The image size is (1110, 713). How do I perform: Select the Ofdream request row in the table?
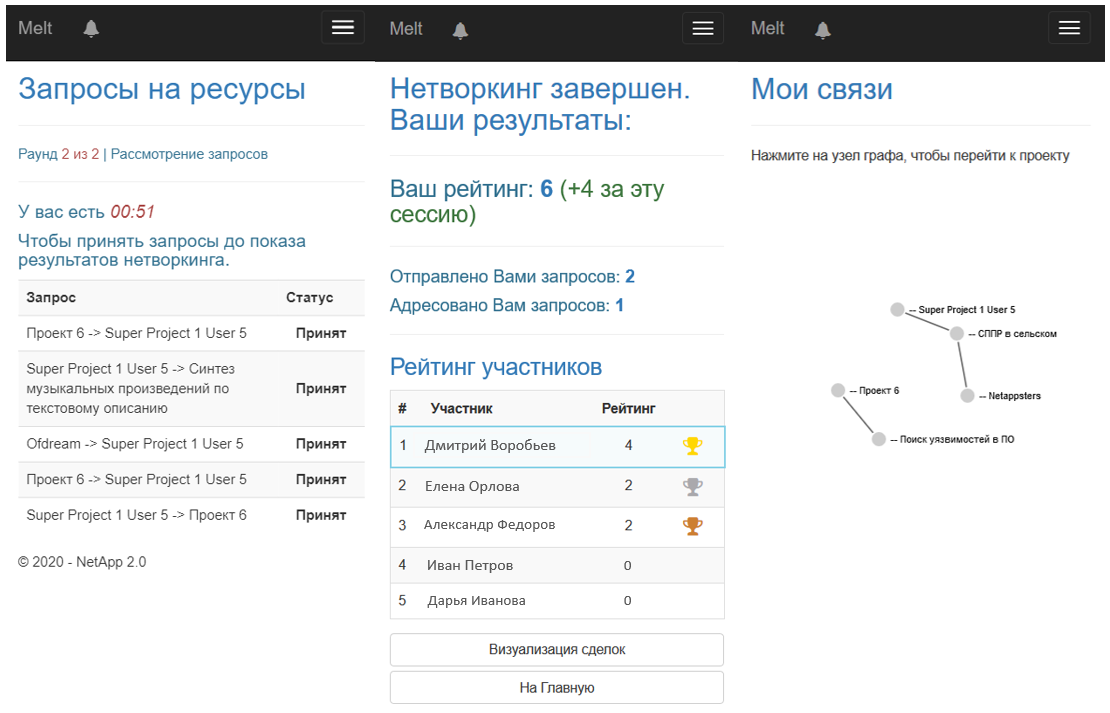[x=190, y=444]
